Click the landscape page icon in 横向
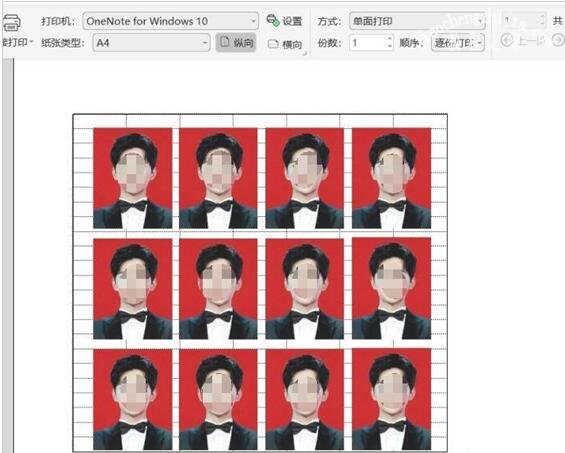The image size is (565, 453). click(x=273, y=44)
